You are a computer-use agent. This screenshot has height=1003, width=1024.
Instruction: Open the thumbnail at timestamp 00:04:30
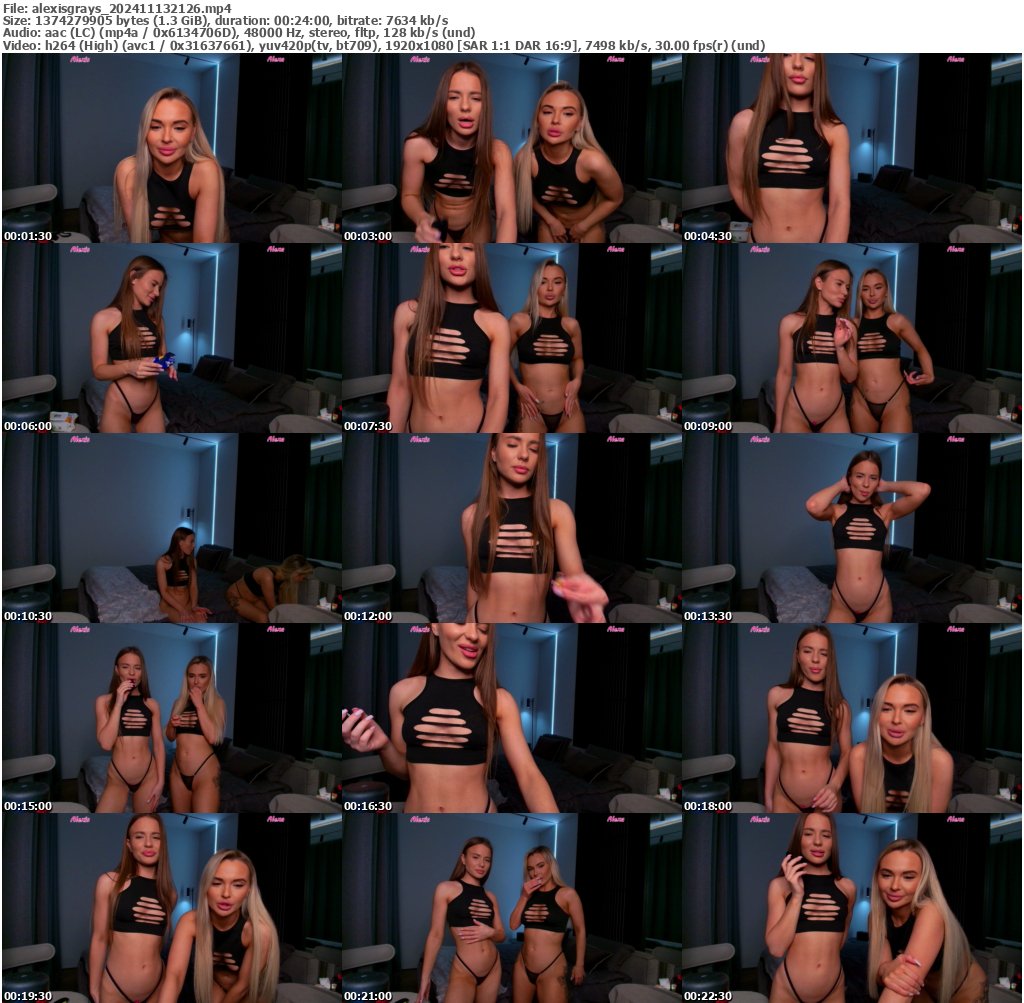852,145
